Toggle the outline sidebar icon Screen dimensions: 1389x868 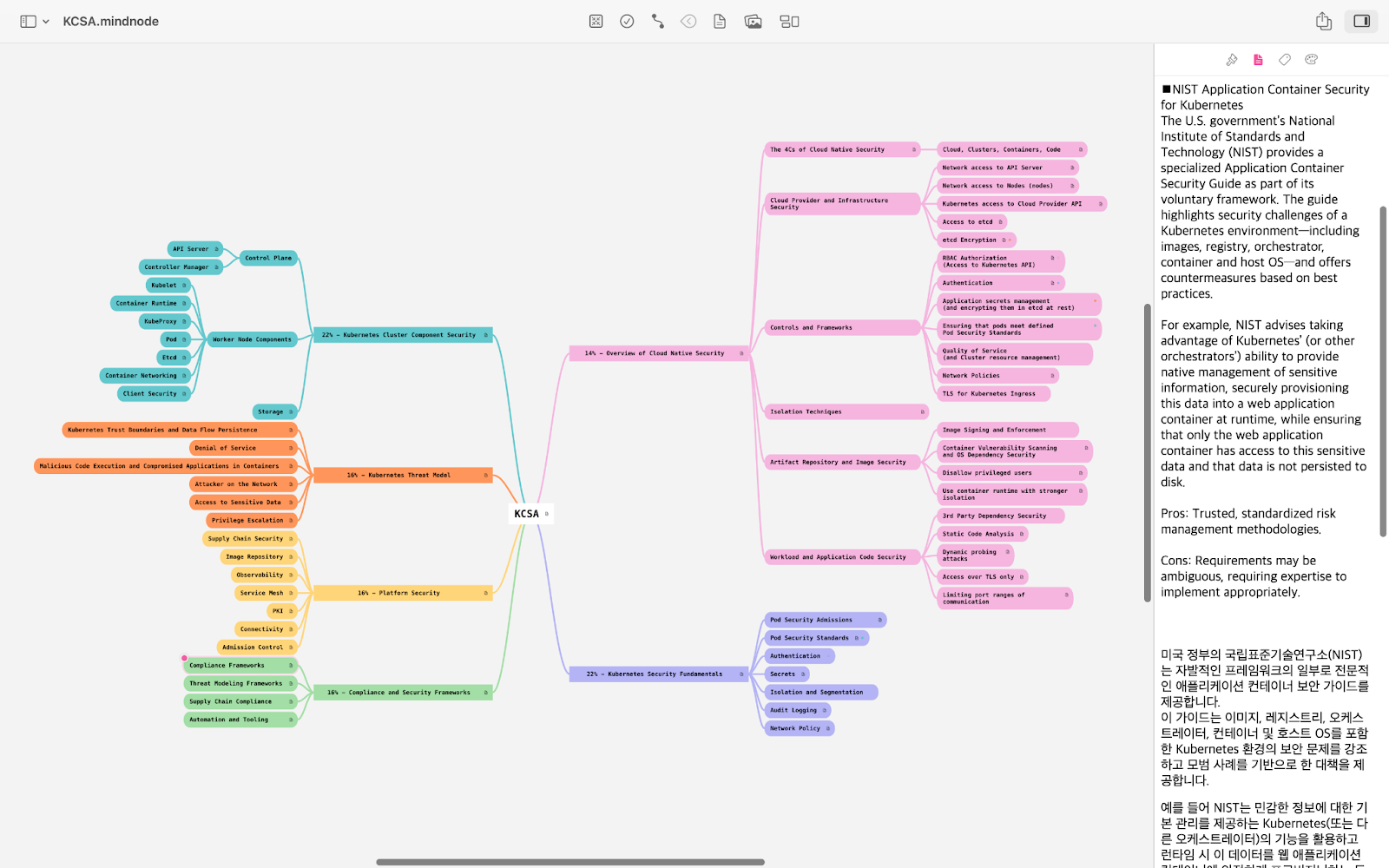28,22
